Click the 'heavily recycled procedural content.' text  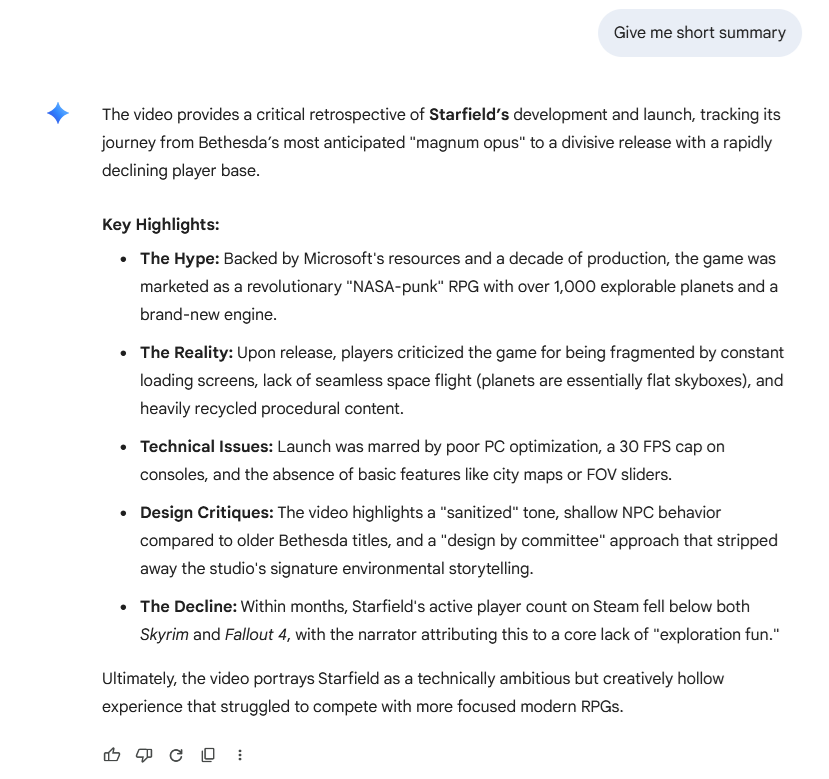pyautogui.click(x=272, y=409)
